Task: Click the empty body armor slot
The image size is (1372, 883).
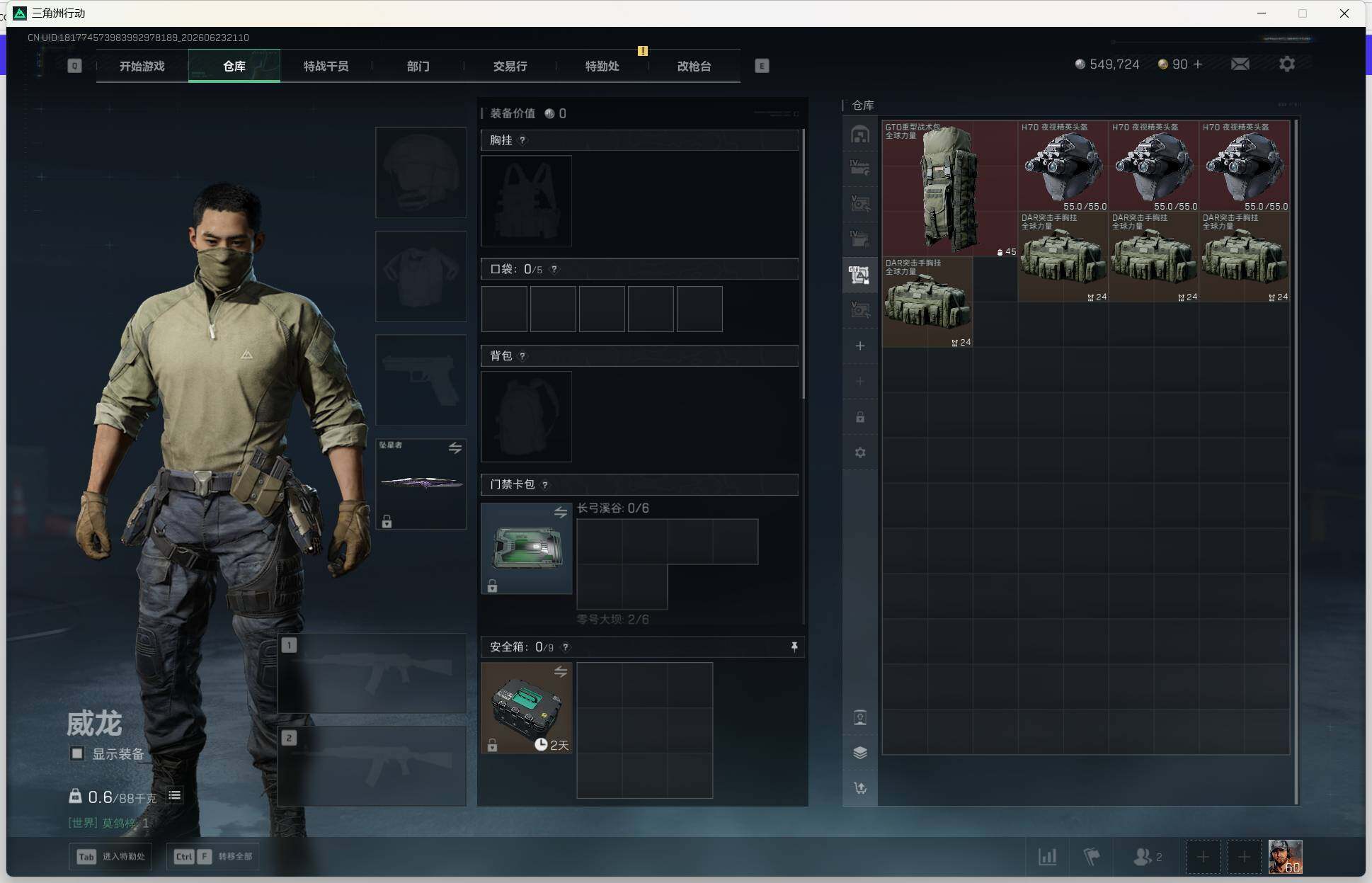Action: (x=421, y=276)
